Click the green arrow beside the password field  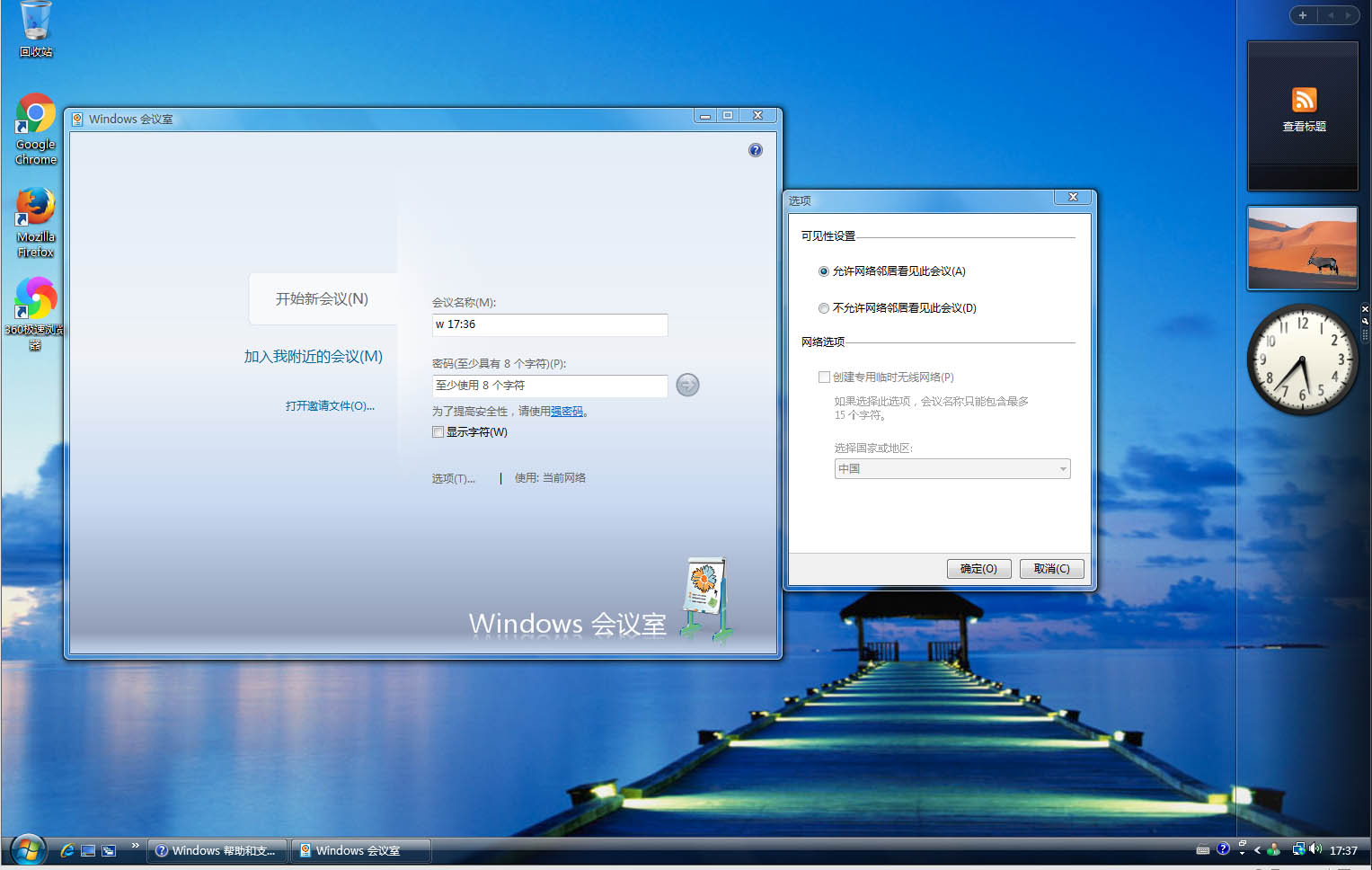coord(686,385)
